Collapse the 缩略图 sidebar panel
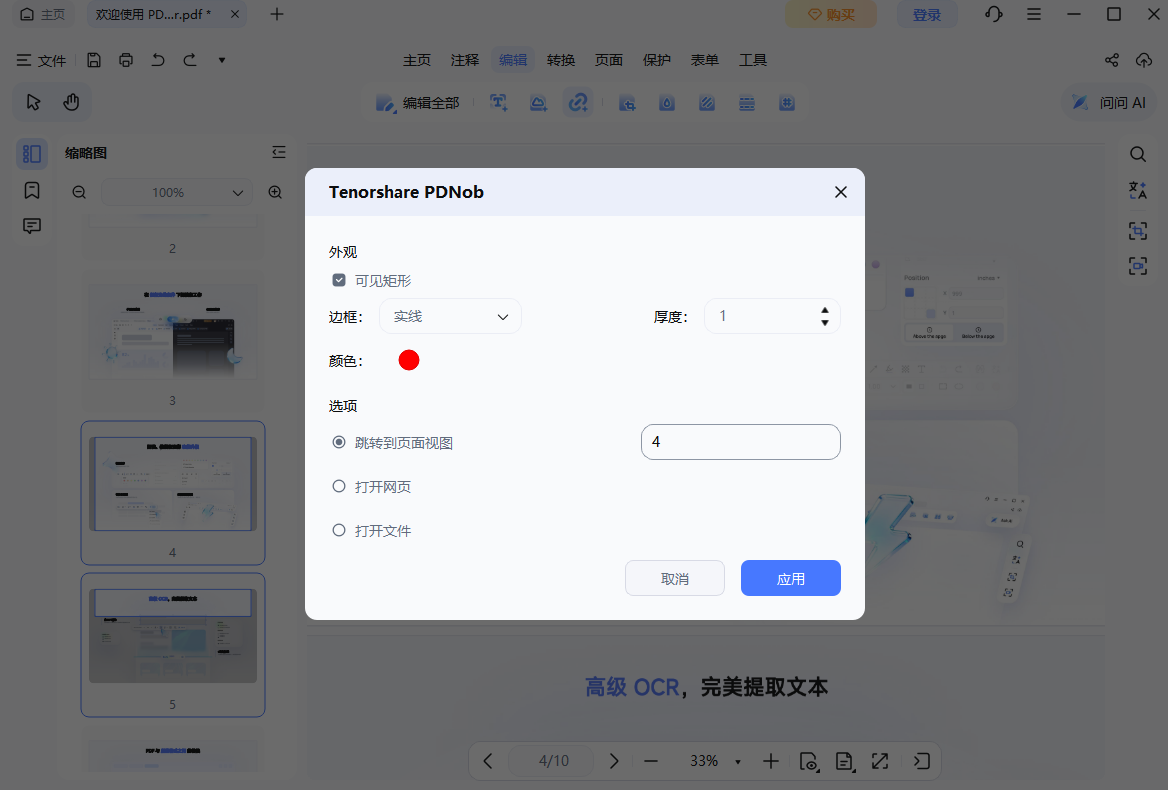 coord(279,153)
